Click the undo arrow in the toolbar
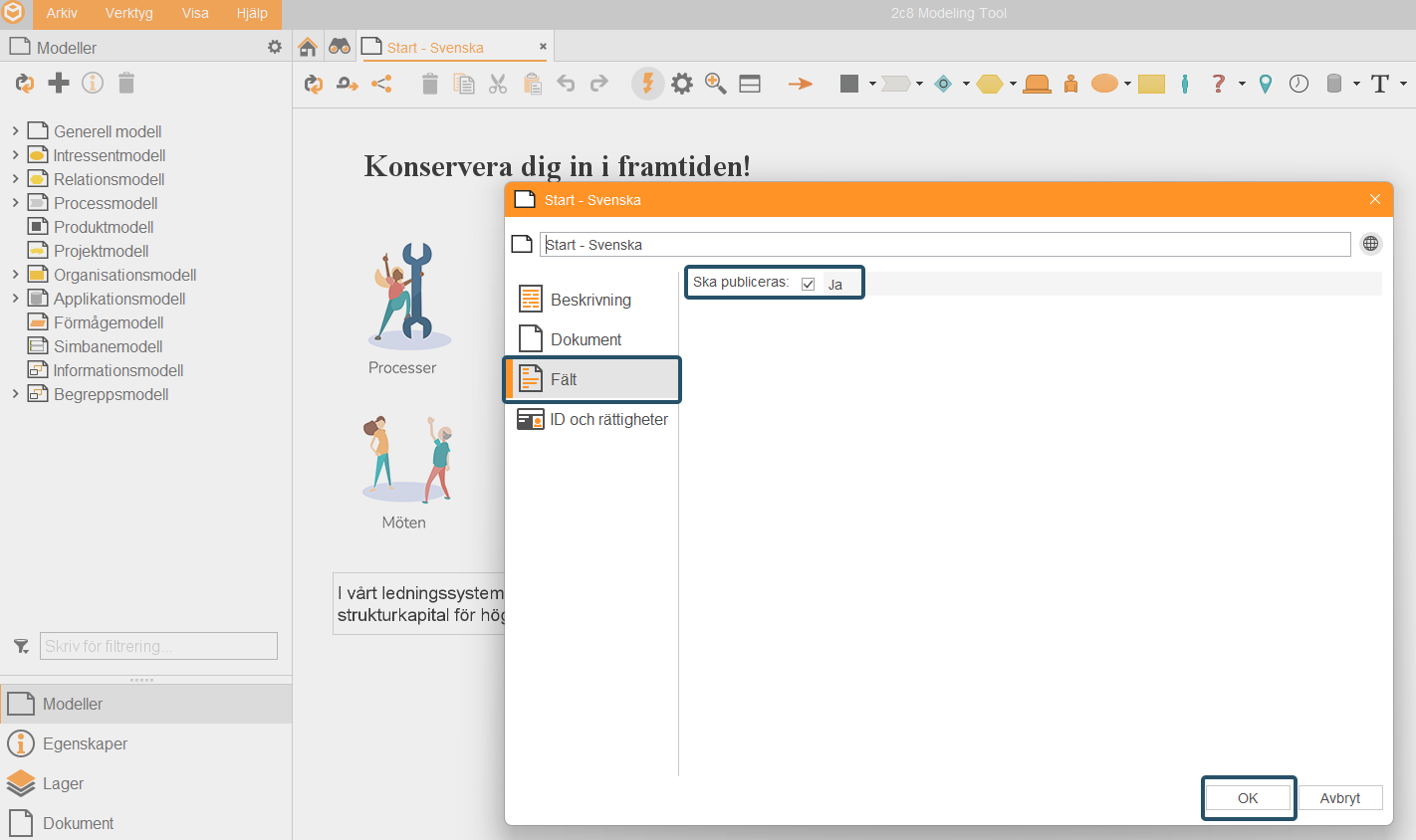Screen dimensions: 1416x840 pyautogui.click(x=566, y=84)
